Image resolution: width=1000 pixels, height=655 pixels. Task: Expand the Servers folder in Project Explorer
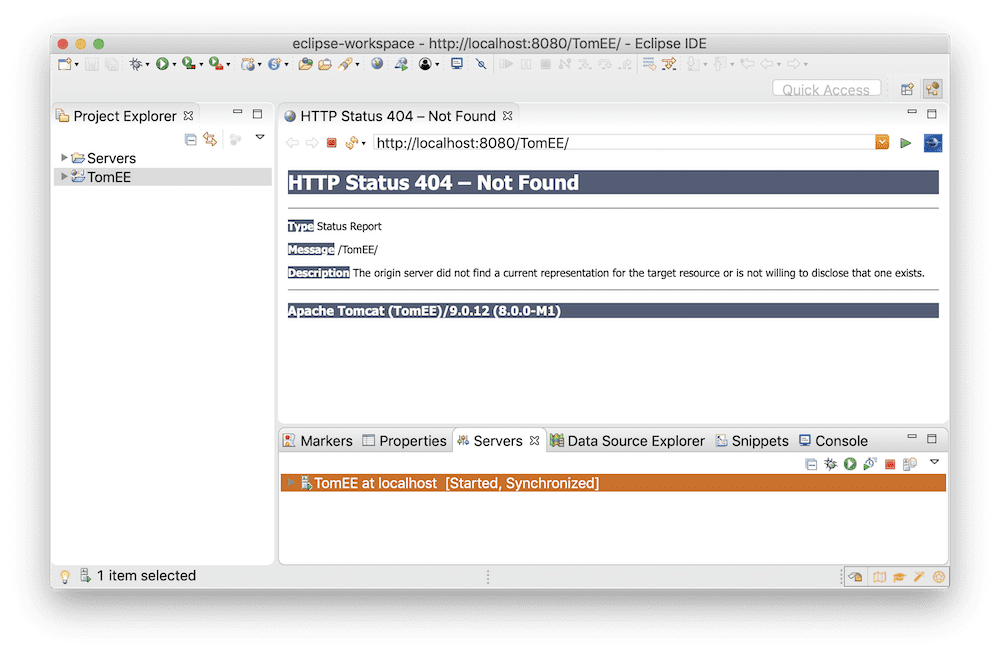64,157
